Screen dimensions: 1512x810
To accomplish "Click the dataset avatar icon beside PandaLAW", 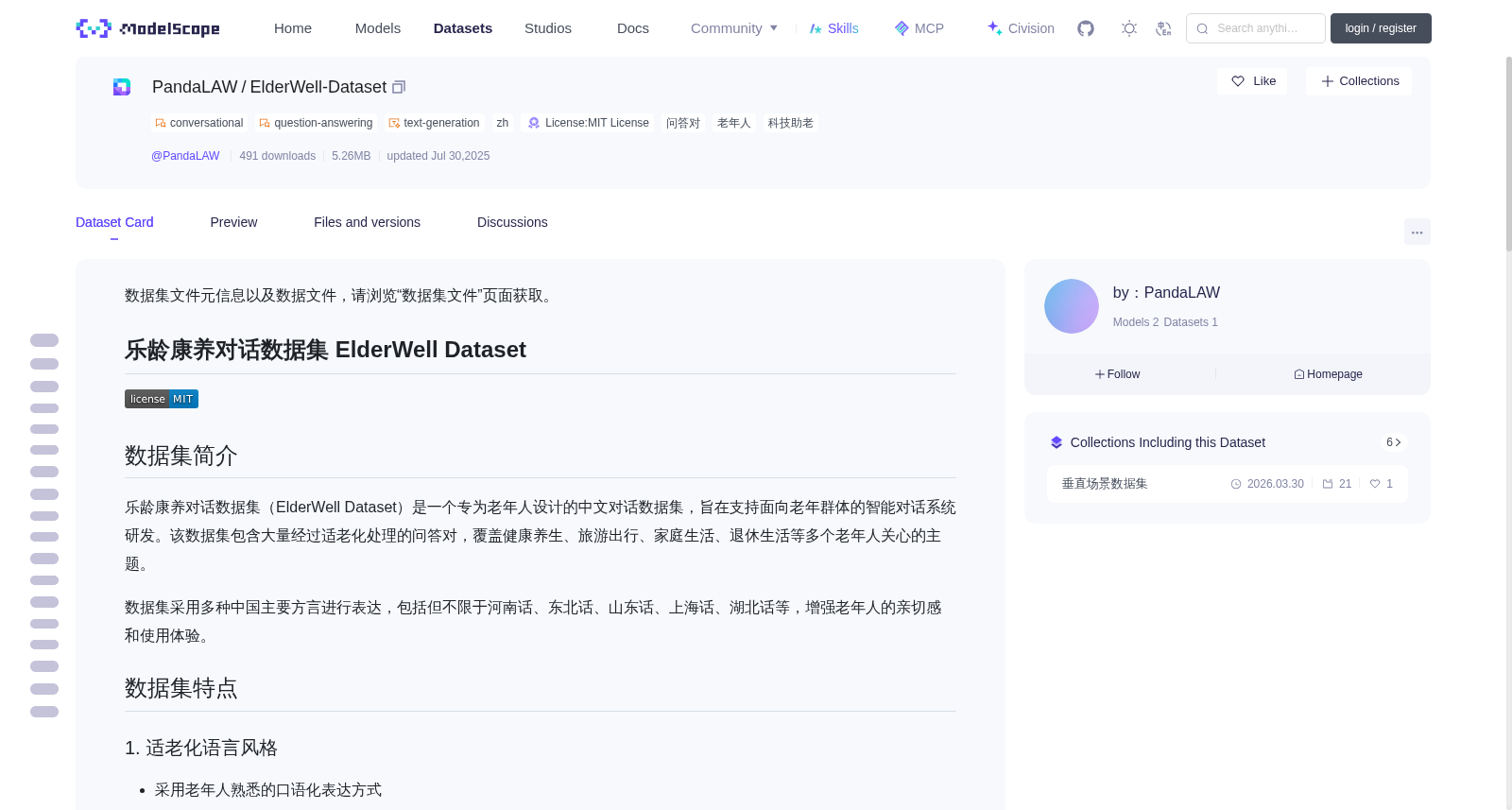I will [x=122, y=87].
